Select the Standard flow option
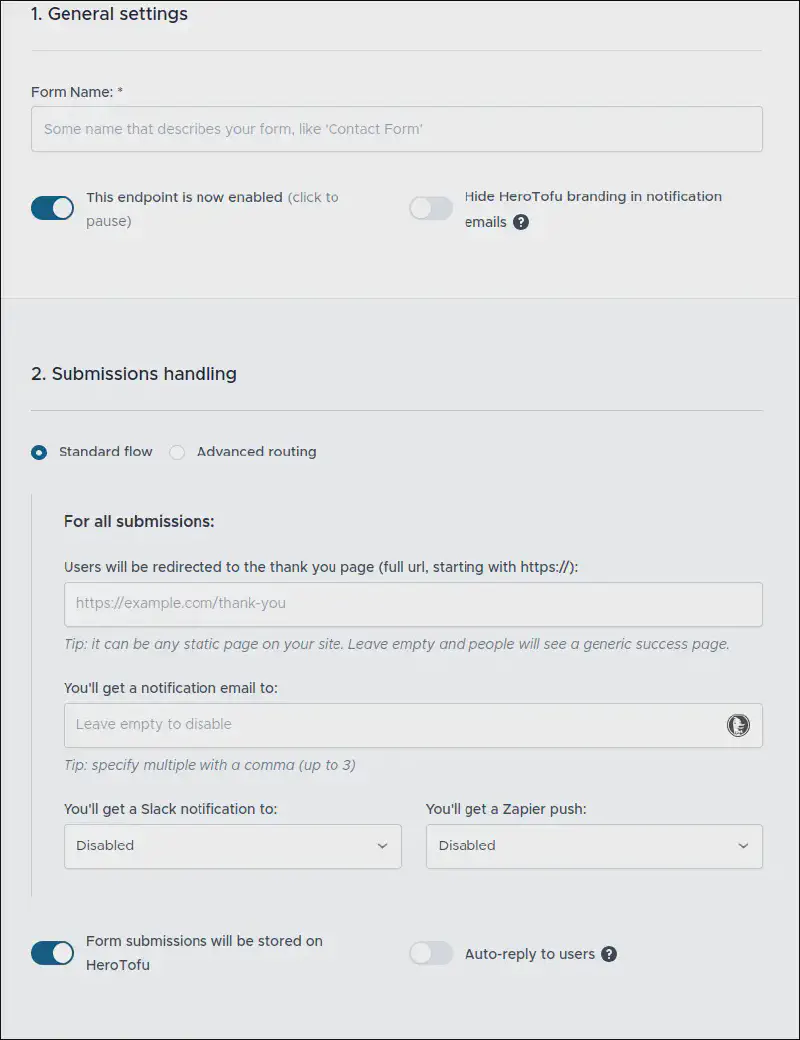 (x=38, y=452)
